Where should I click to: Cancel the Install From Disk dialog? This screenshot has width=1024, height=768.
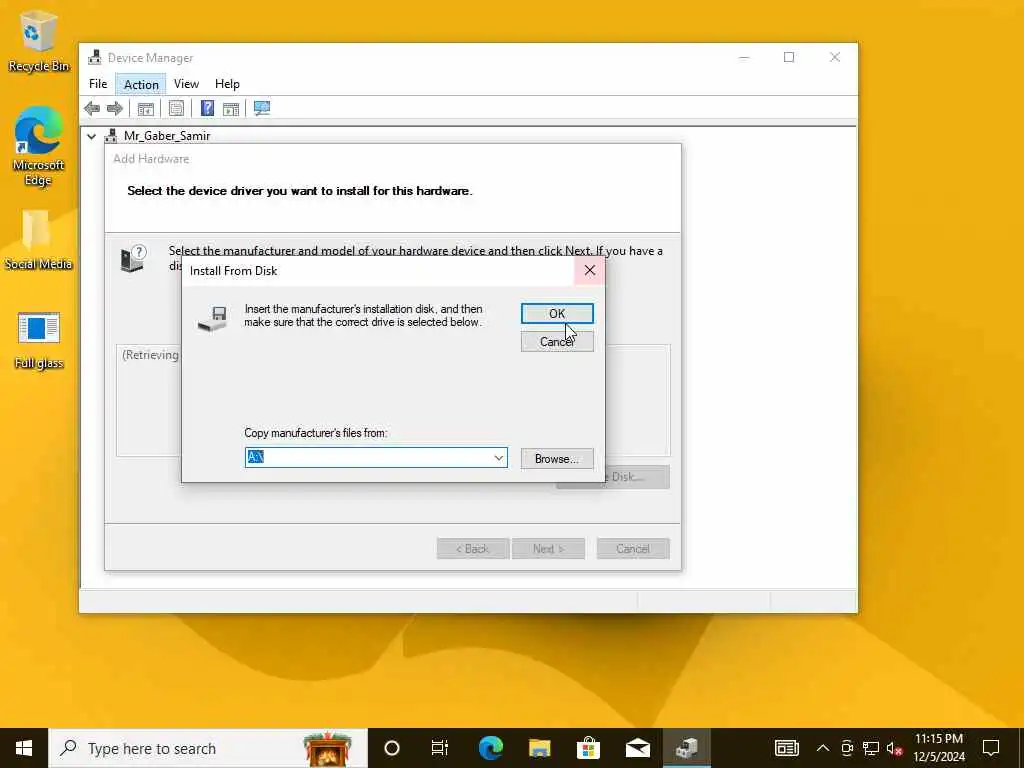coord(557,342)
